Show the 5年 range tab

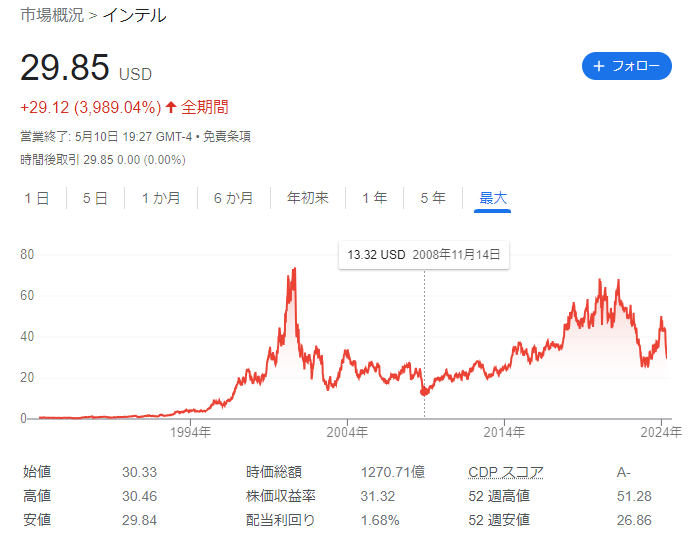433,198
